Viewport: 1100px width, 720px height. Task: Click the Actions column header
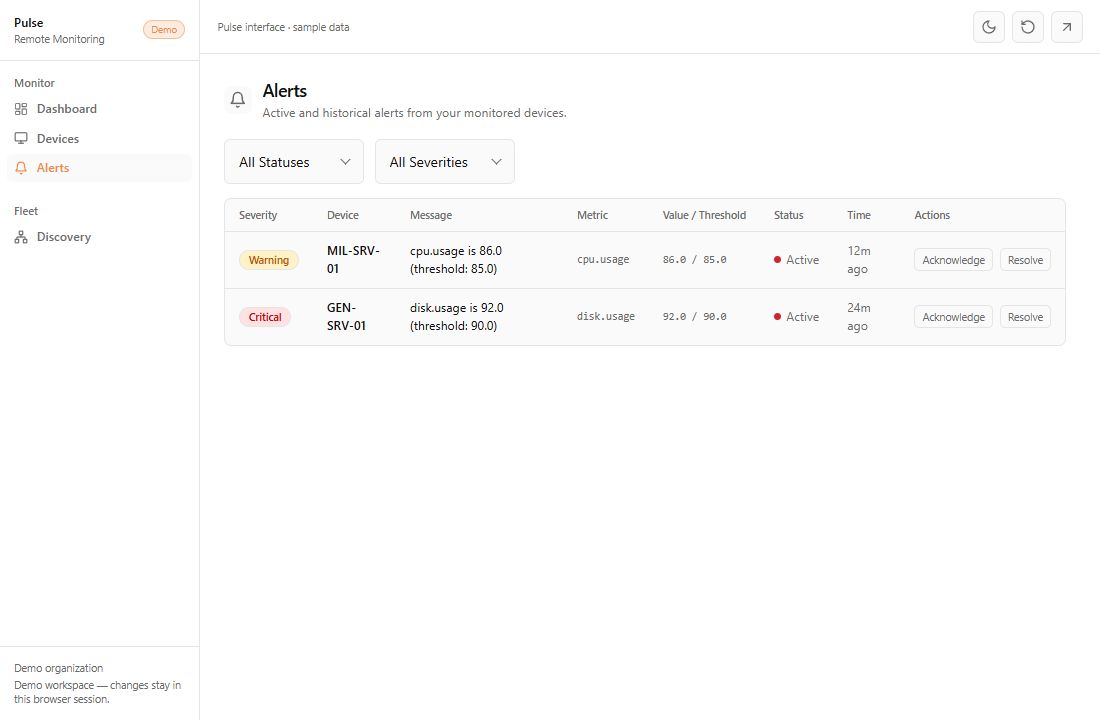pos(932,215)
